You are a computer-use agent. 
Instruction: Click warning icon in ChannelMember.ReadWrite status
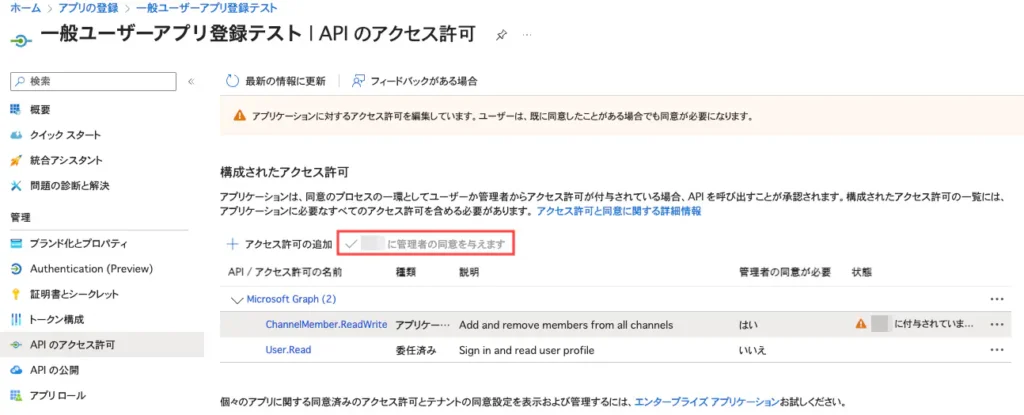pos(861,324)
